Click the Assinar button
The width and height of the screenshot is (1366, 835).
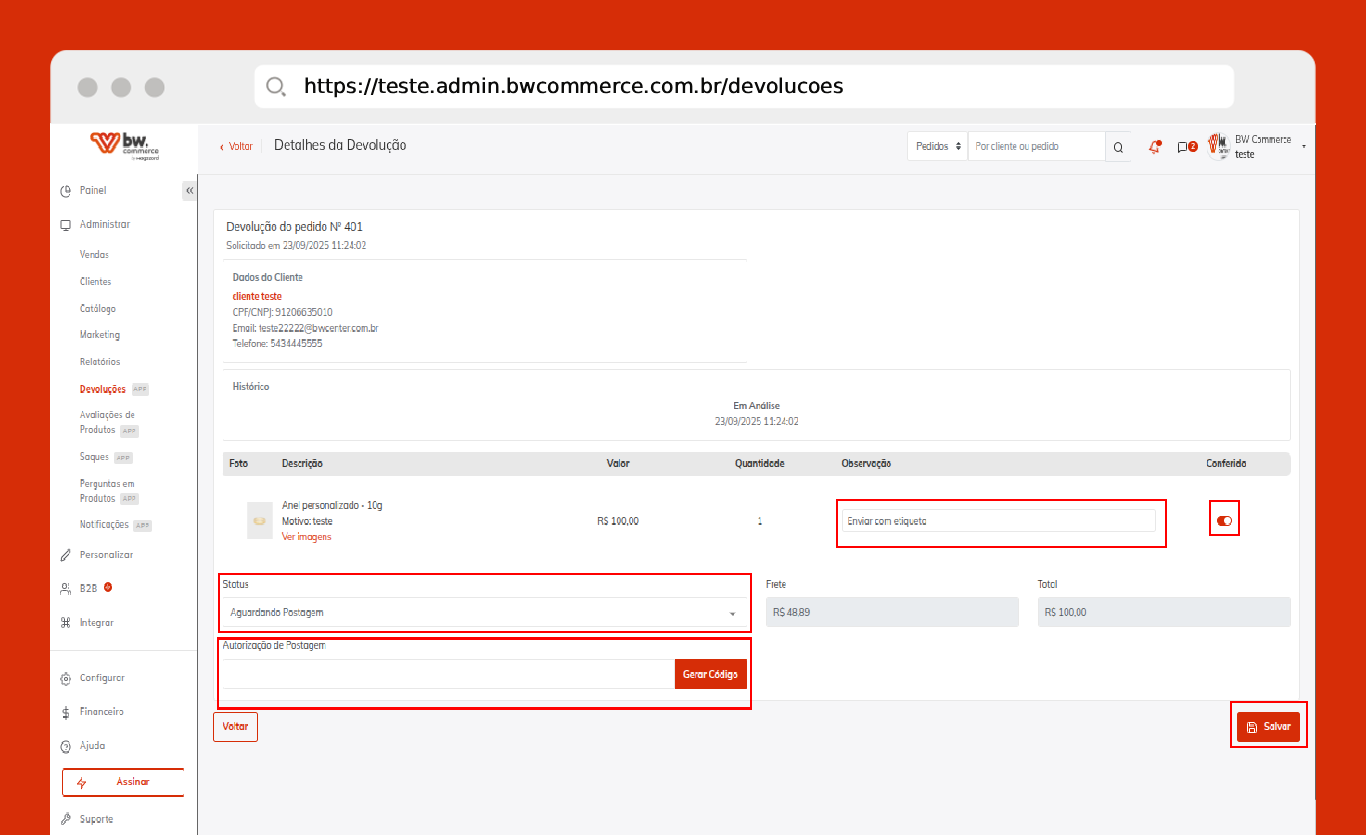(x=123, y=782)
